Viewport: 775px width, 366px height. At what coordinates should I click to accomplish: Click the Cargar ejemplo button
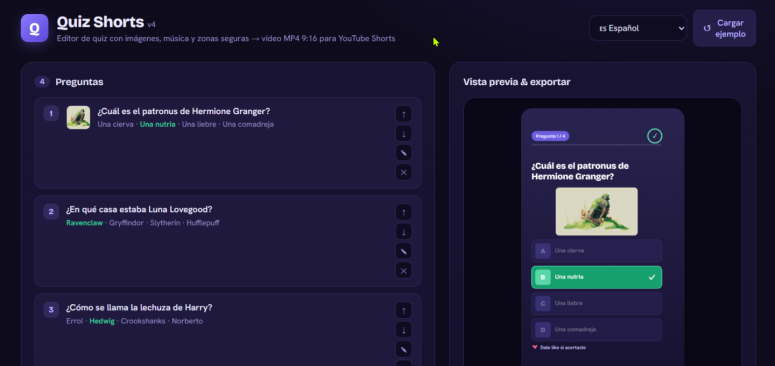point(724,28)
